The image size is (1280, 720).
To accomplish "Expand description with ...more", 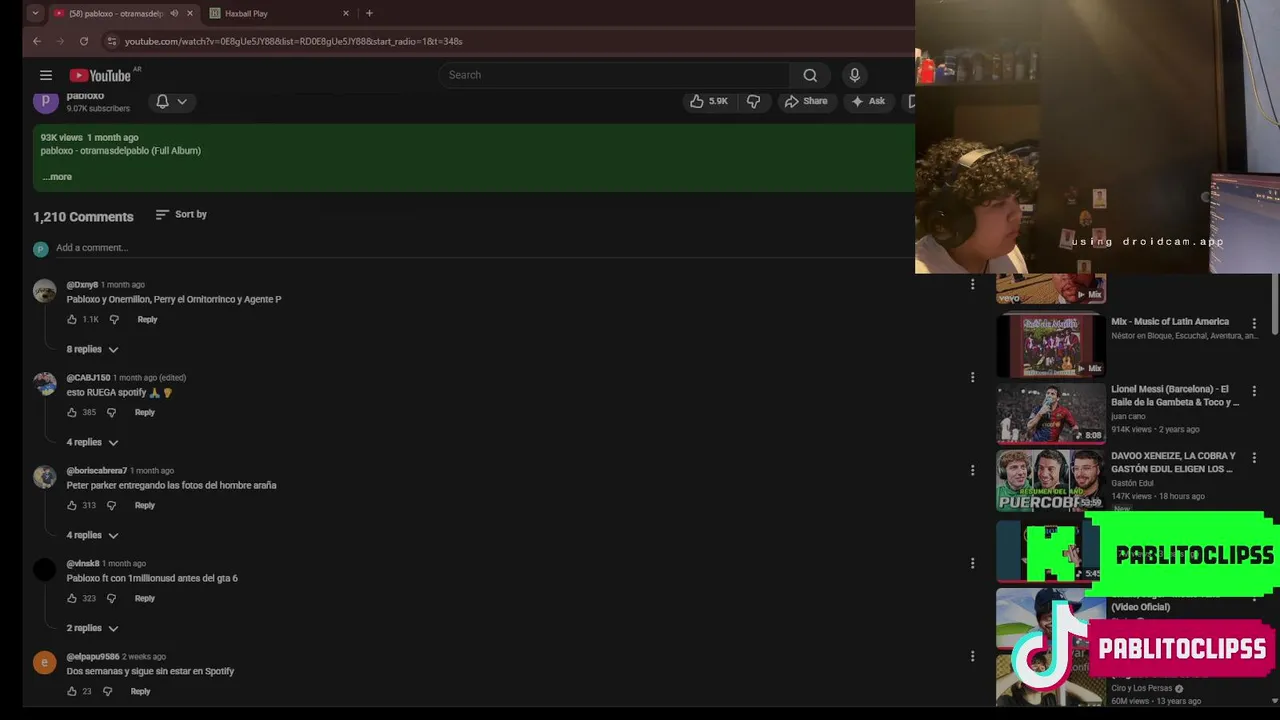I will [x=57, y=177].
